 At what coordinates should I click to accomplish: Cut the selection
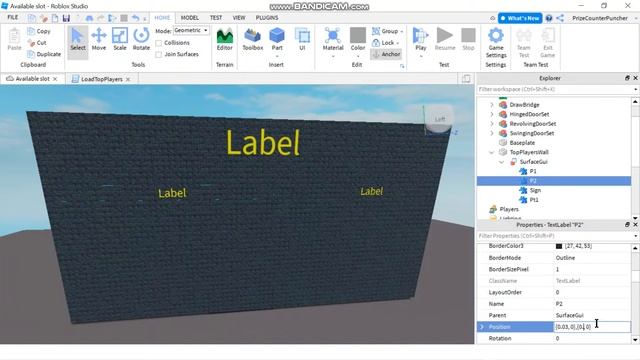[37, 42]
